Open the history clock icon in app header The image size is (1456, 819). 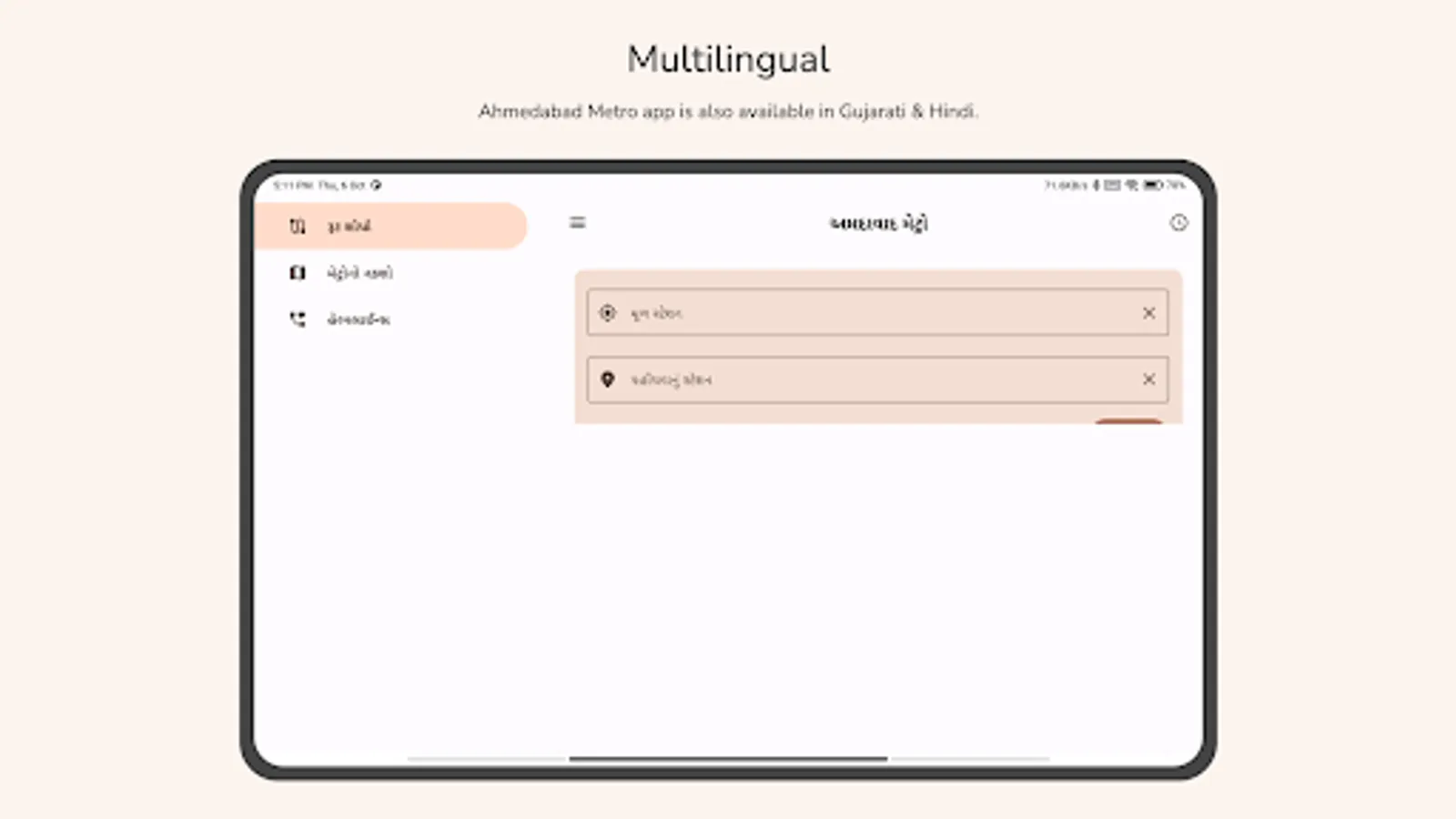(x=1178, y=223)
